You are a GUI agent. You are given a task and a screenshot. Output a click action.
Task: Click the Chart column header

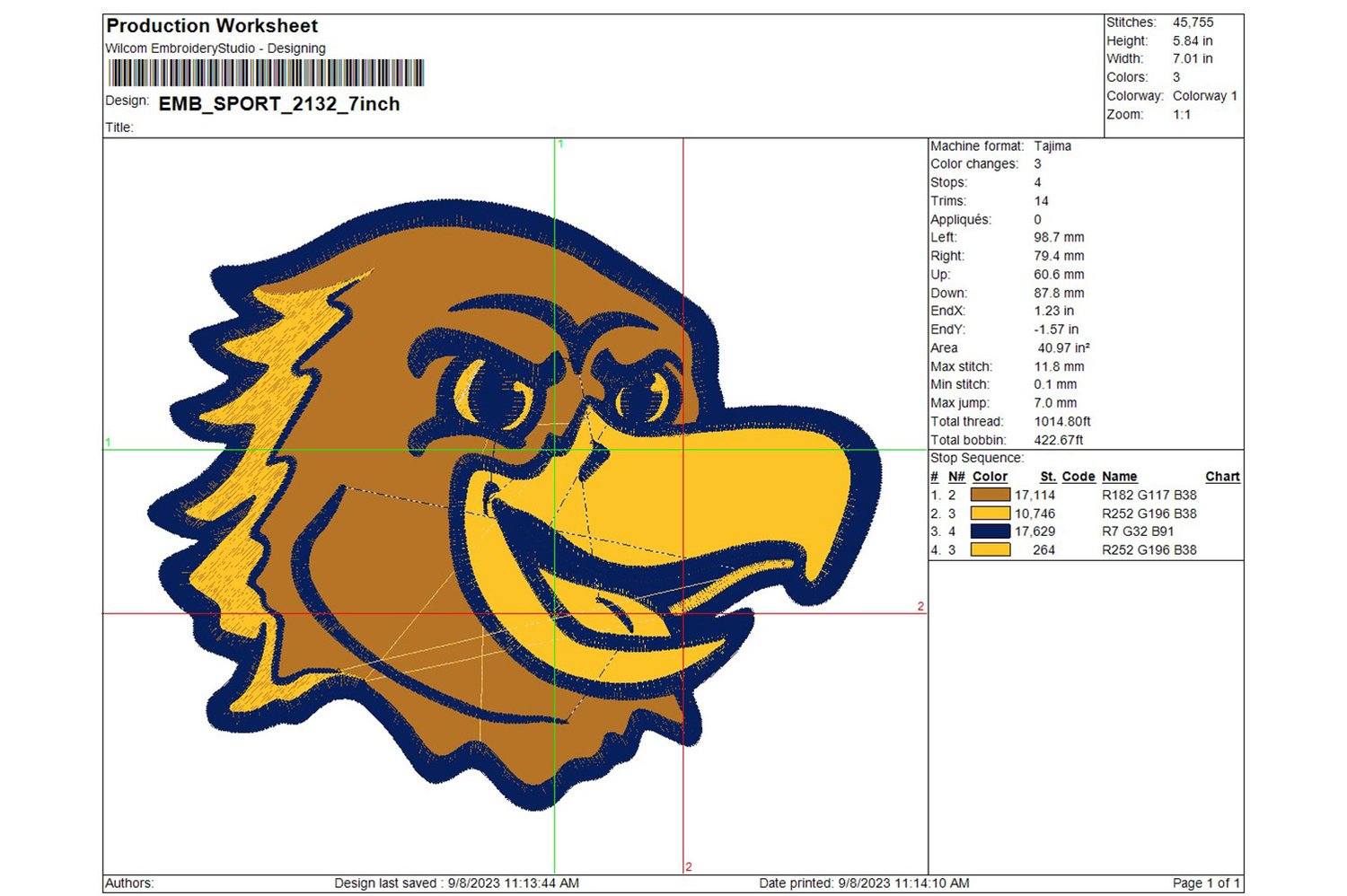click(1222, 477)
